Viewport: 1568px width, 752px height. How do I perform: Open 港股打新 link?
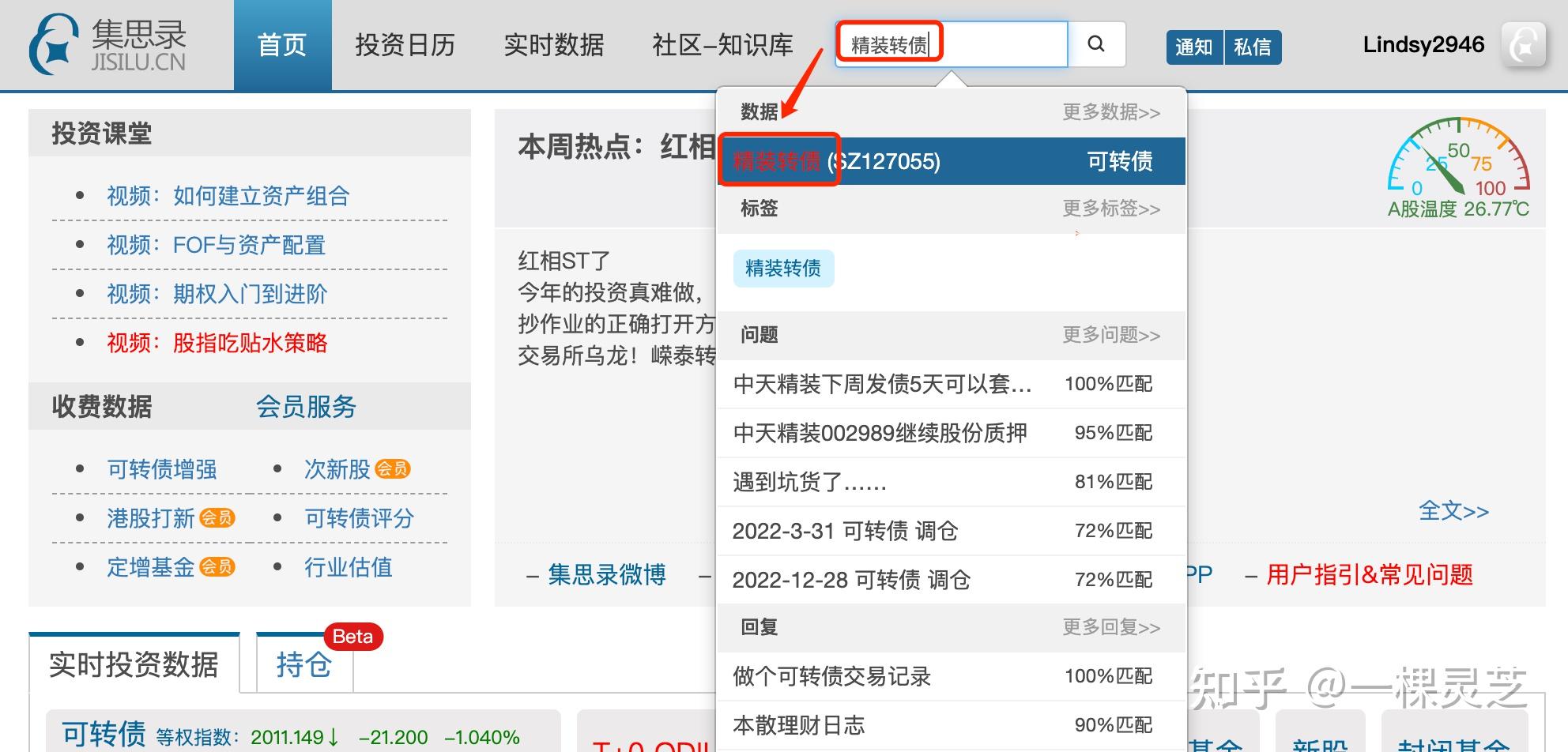click(x=151, y=518)
